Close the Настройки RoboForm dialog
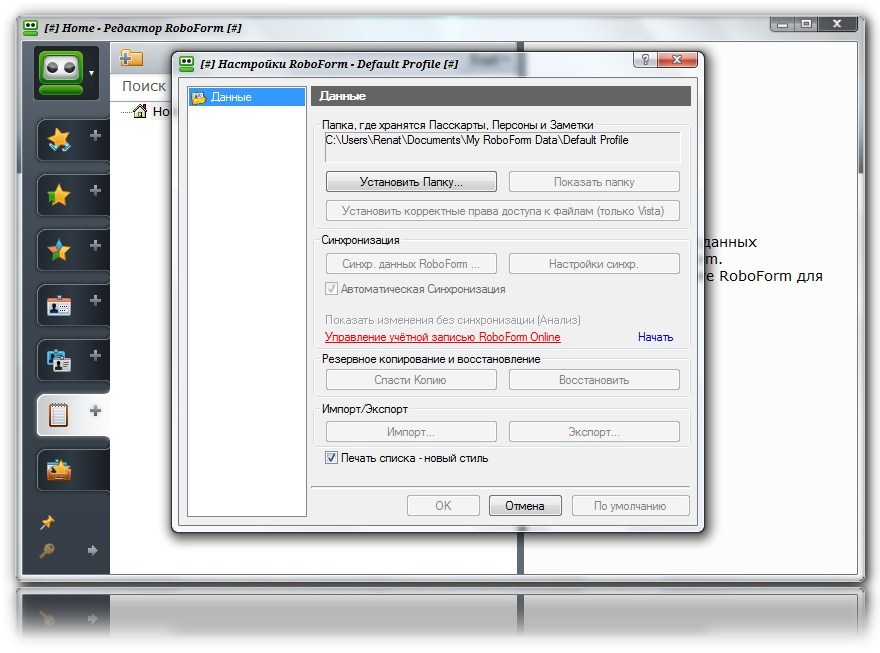Viewport: 880px width, 653px height. click(x=677, y=59)
